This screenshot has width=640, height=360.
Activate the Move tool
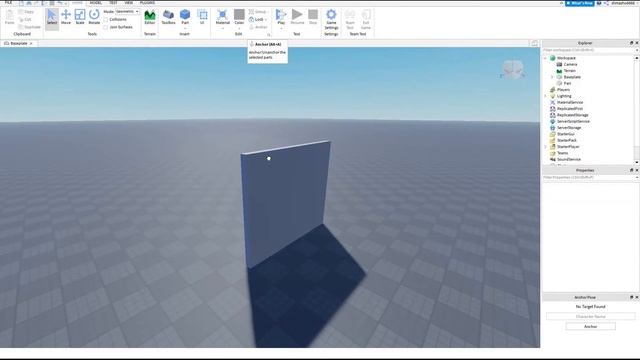66,17
